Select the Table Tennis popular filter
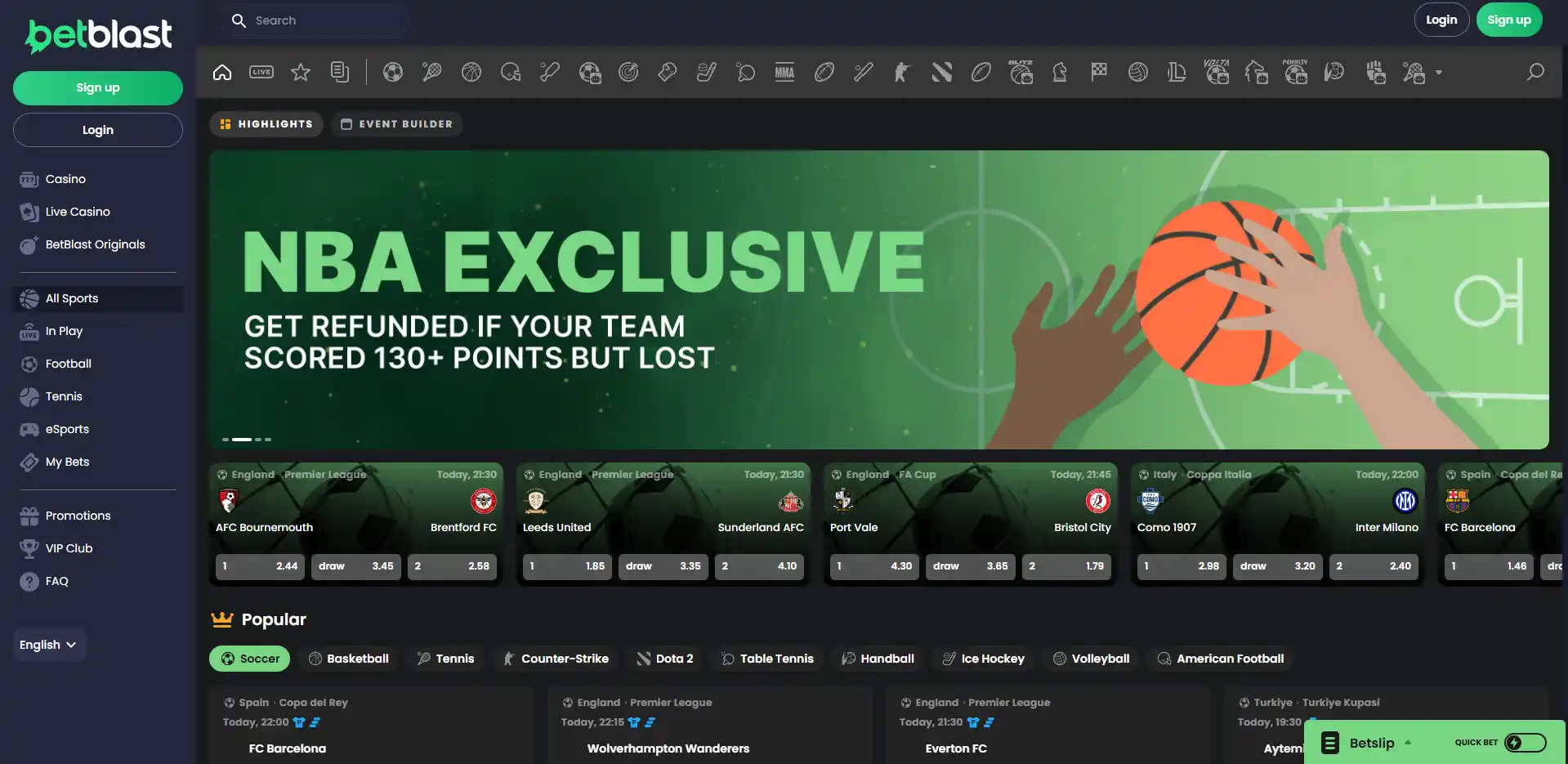 click(x=767, y=659)
